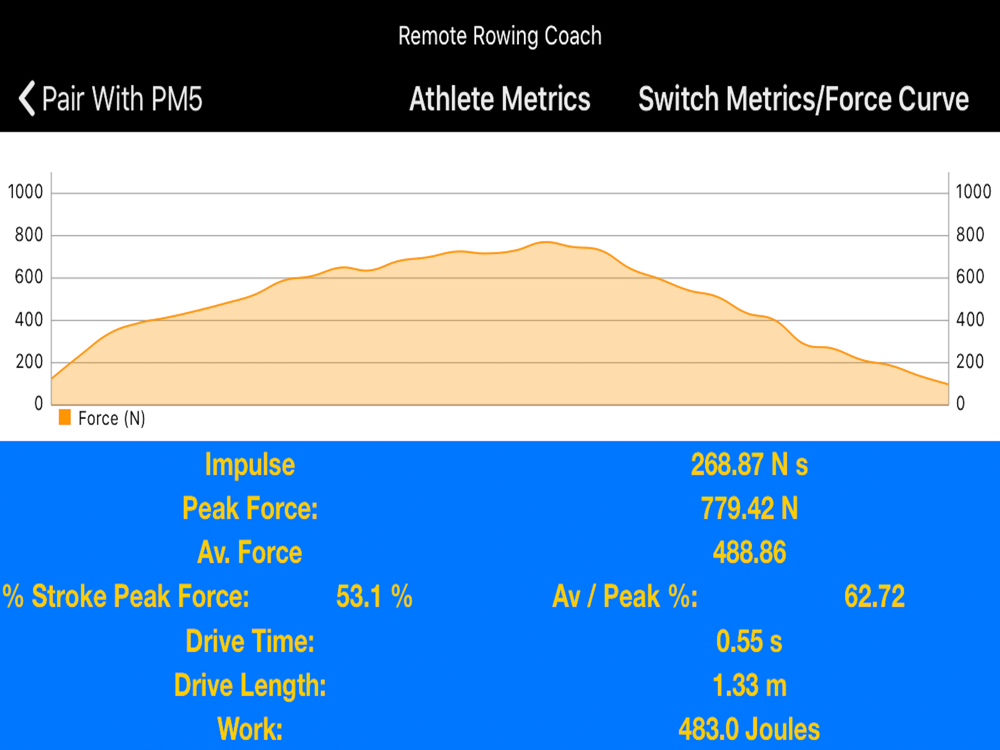Select the 779.42 N value
The image size is (1000, 750).
click(749, 508)
